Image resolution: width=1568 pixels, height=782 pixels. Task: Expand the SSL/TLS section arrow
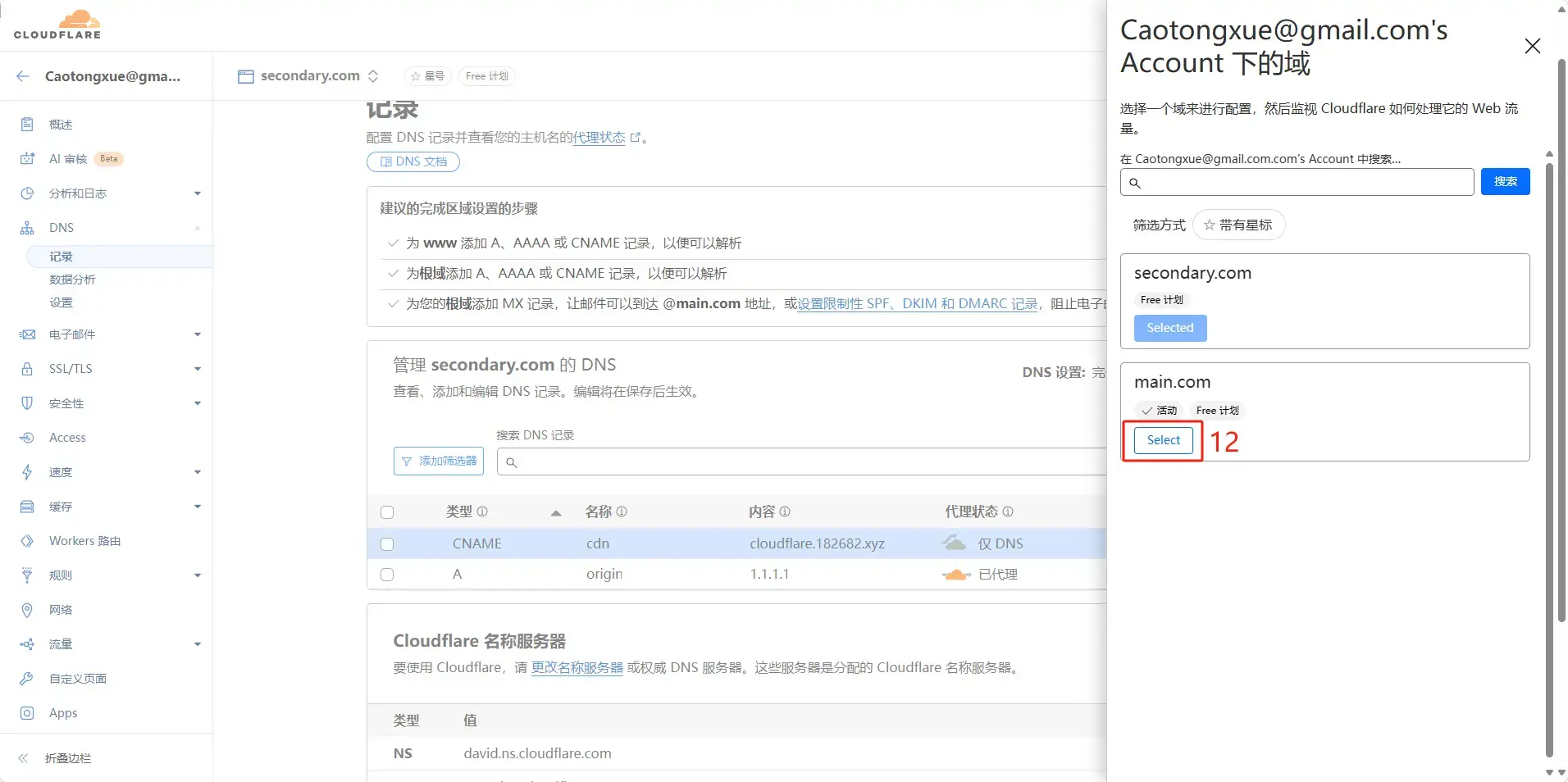(198, 369)
